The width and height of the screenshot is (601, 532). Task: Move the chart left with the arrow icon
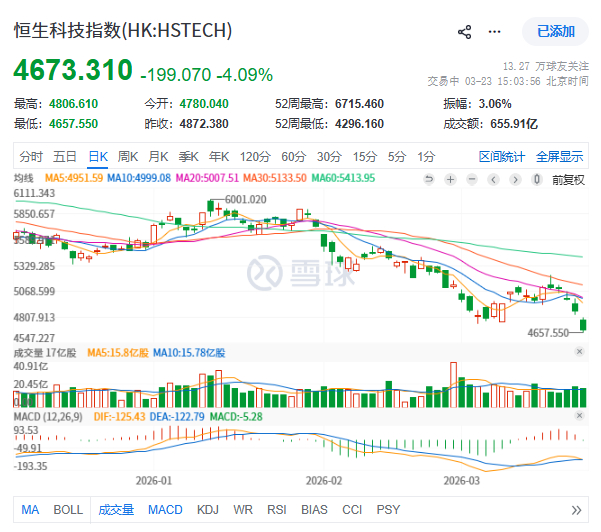point(494,179)
